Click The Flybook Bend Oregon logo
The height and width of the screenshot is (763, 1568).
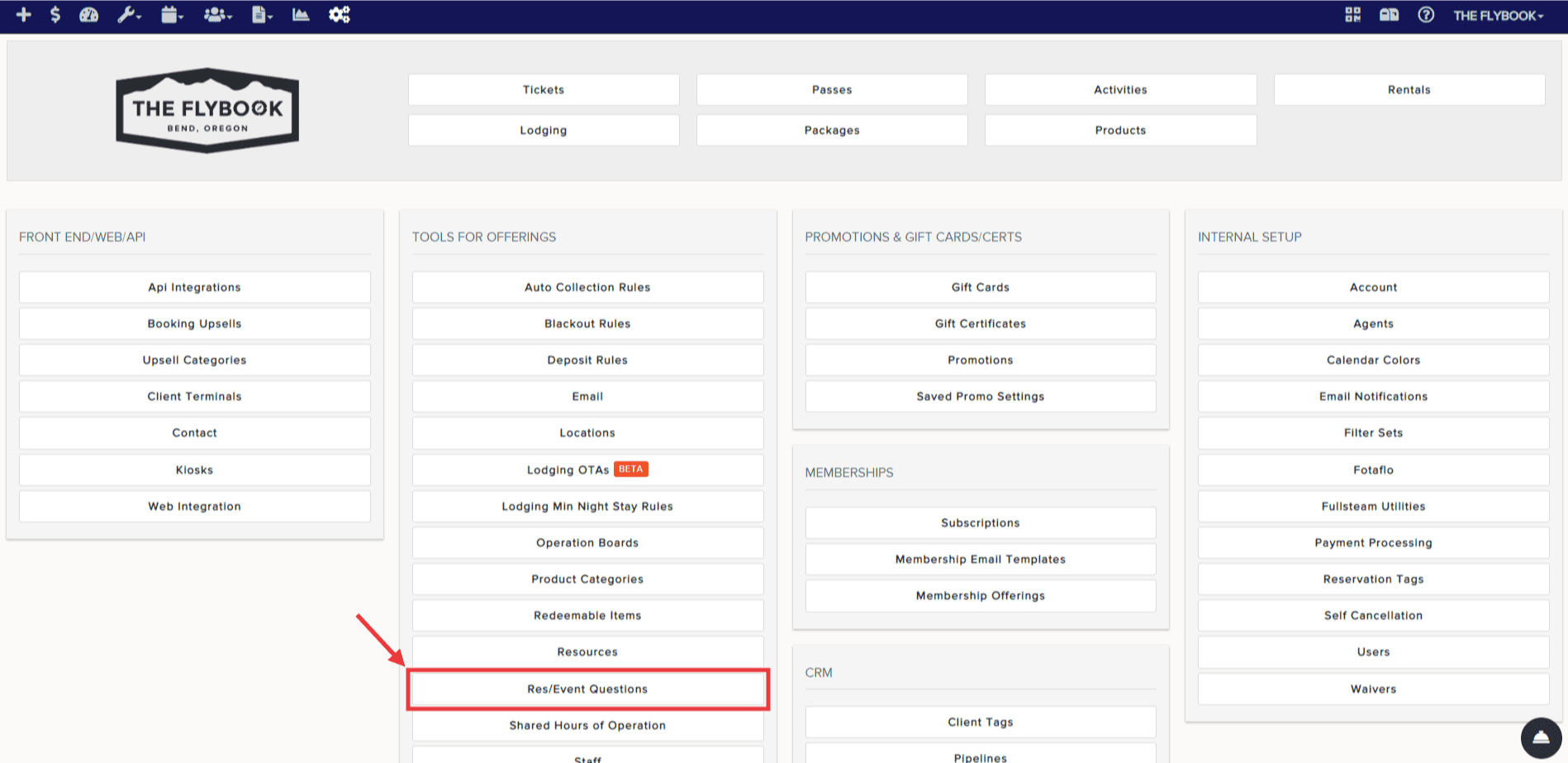pyautogui.click(x=207, y=110)
